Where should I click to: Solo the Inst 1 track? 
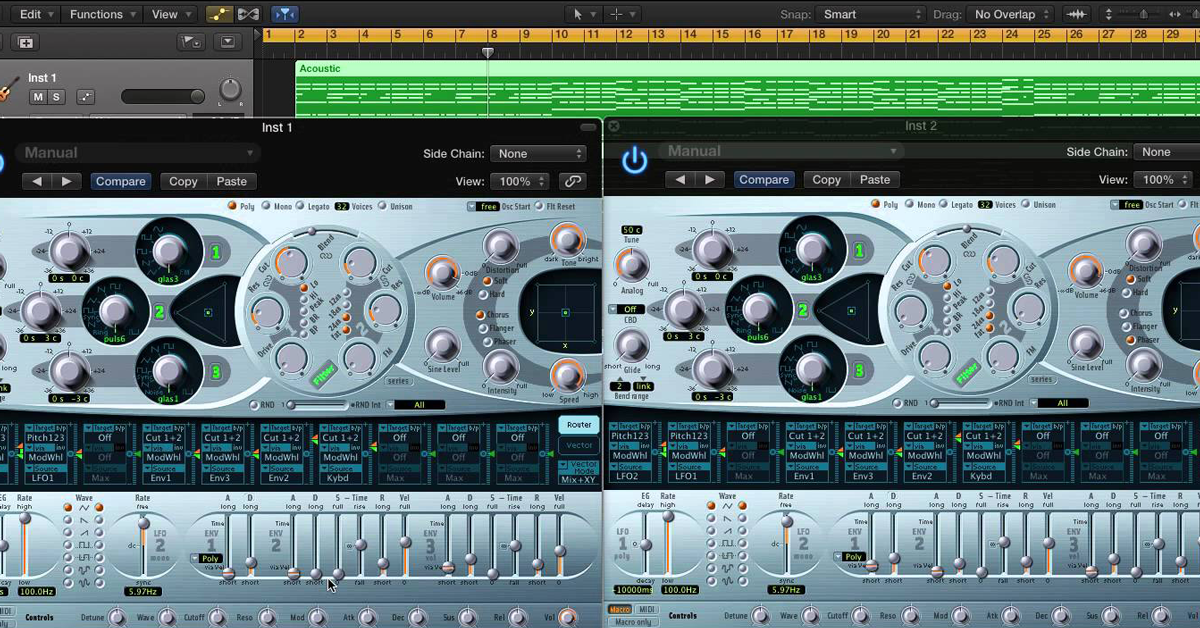[57, 97]
